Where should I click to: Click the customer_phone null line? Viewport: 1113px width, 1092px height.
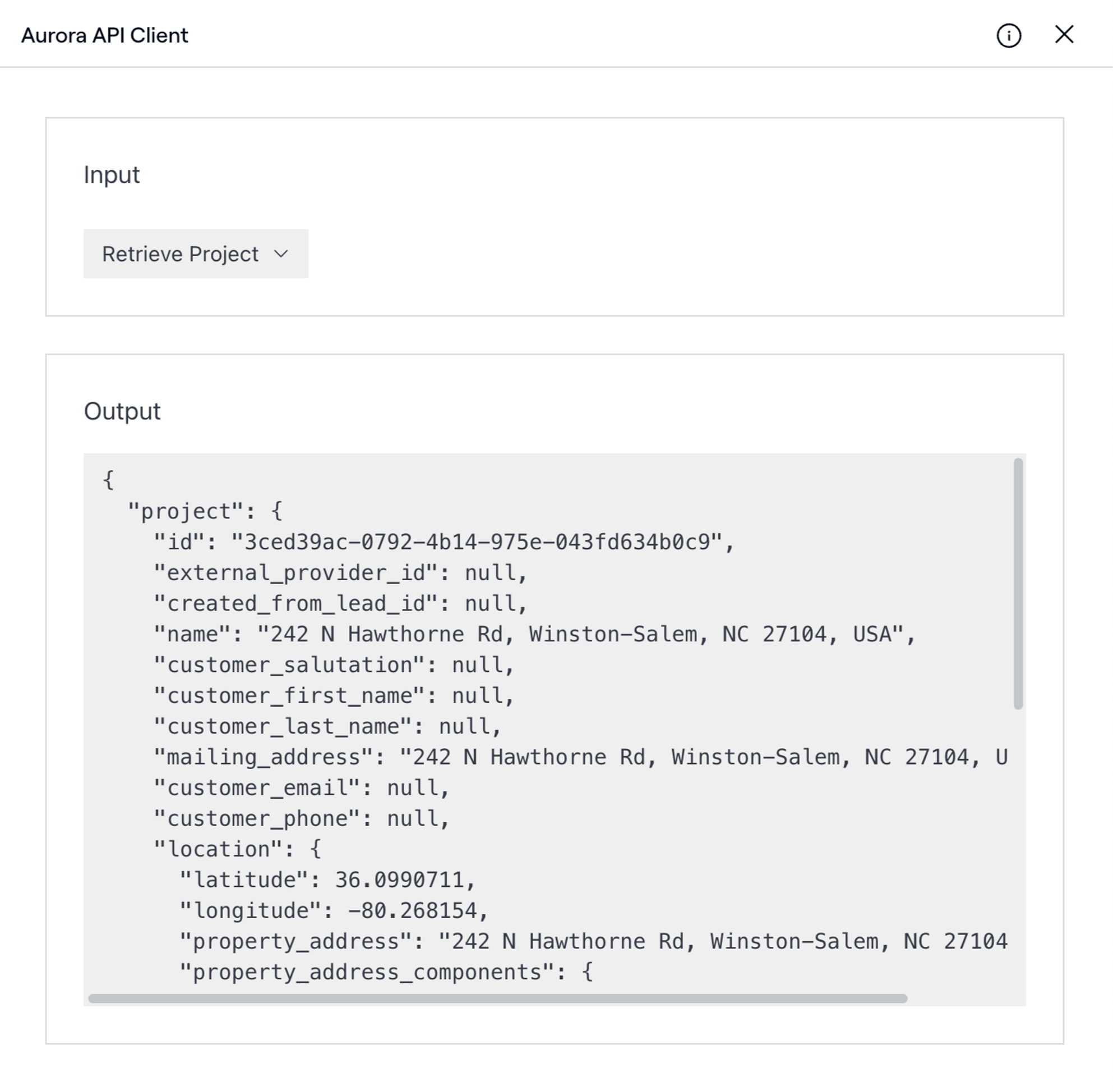[301, 818]
